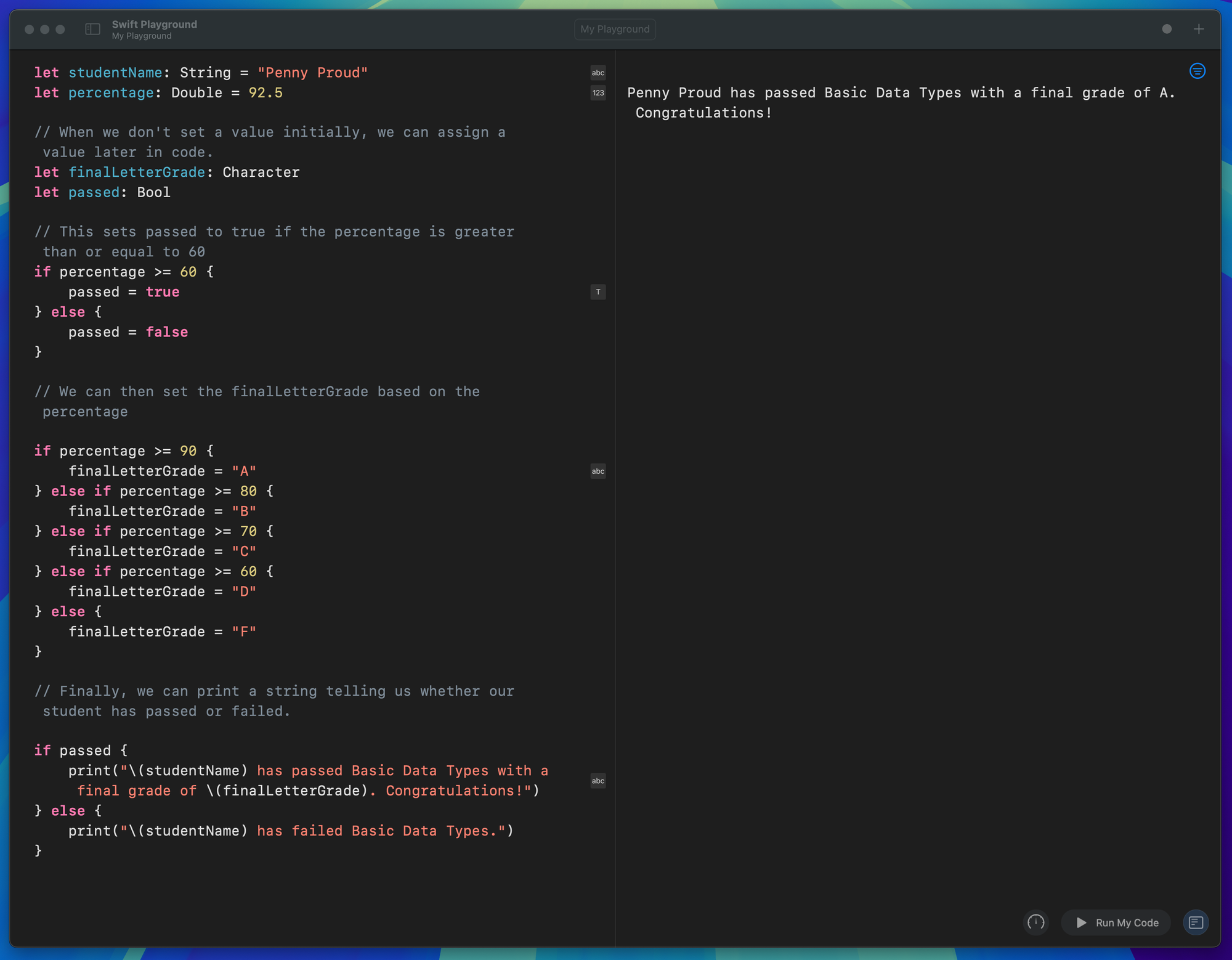1232x960 pixels.
Task: Click the divider between editor and console
Action: [x=615, y=493]
